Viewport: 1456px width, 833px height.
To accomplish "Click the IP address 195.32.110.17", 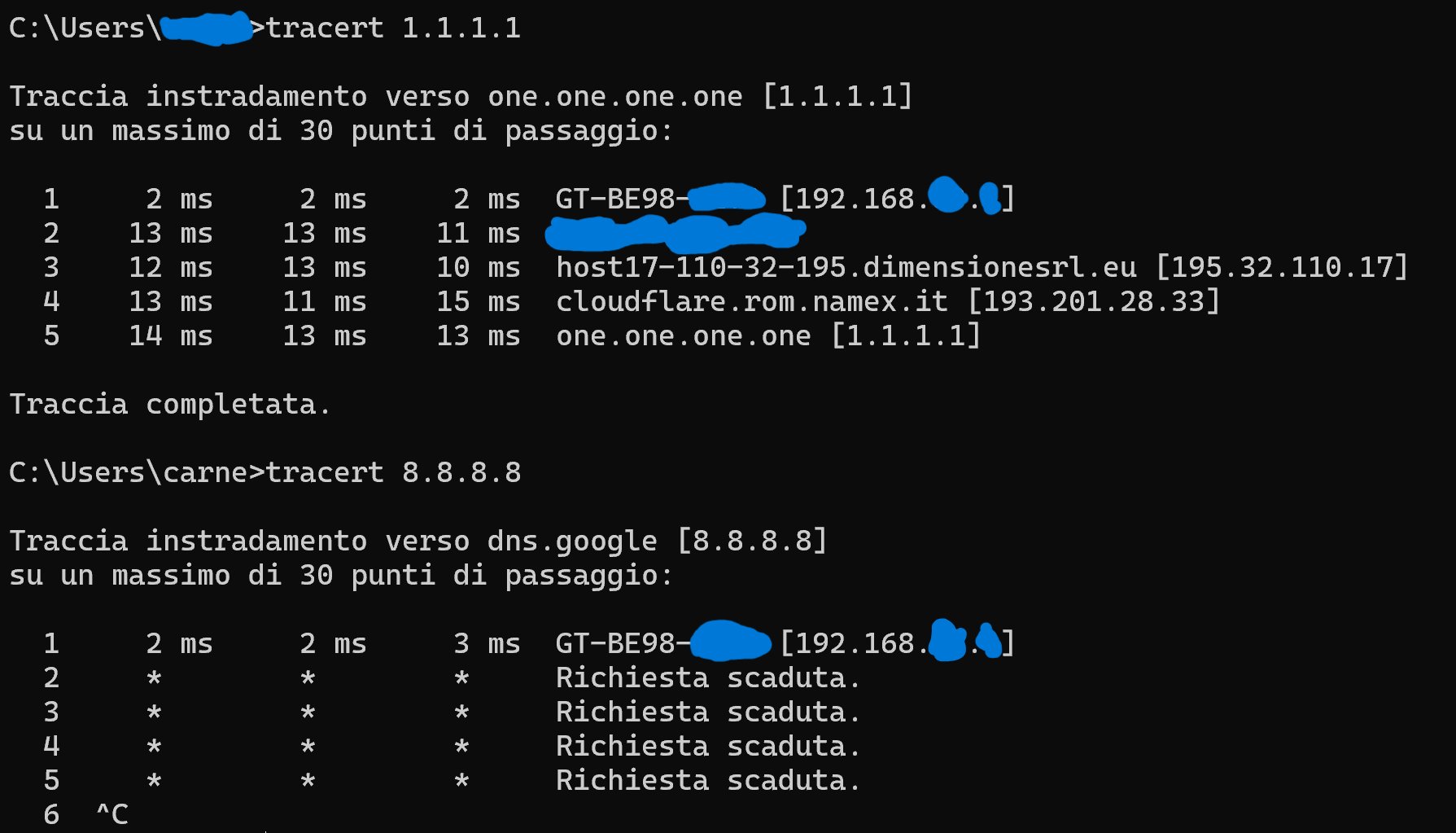I will [1283, 268].
